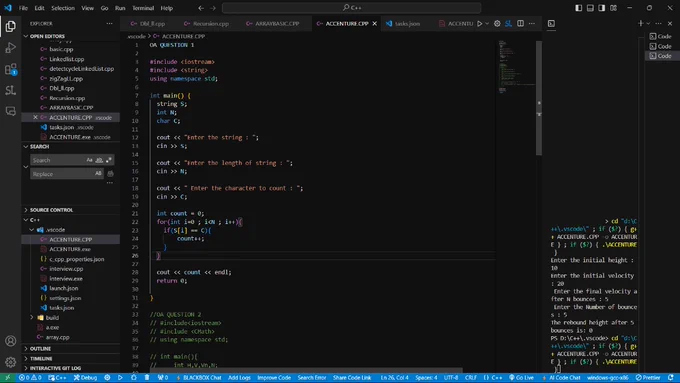
Task: Toggle search details ellipsis
Action: pyautogui.click(x=110, y=183)
